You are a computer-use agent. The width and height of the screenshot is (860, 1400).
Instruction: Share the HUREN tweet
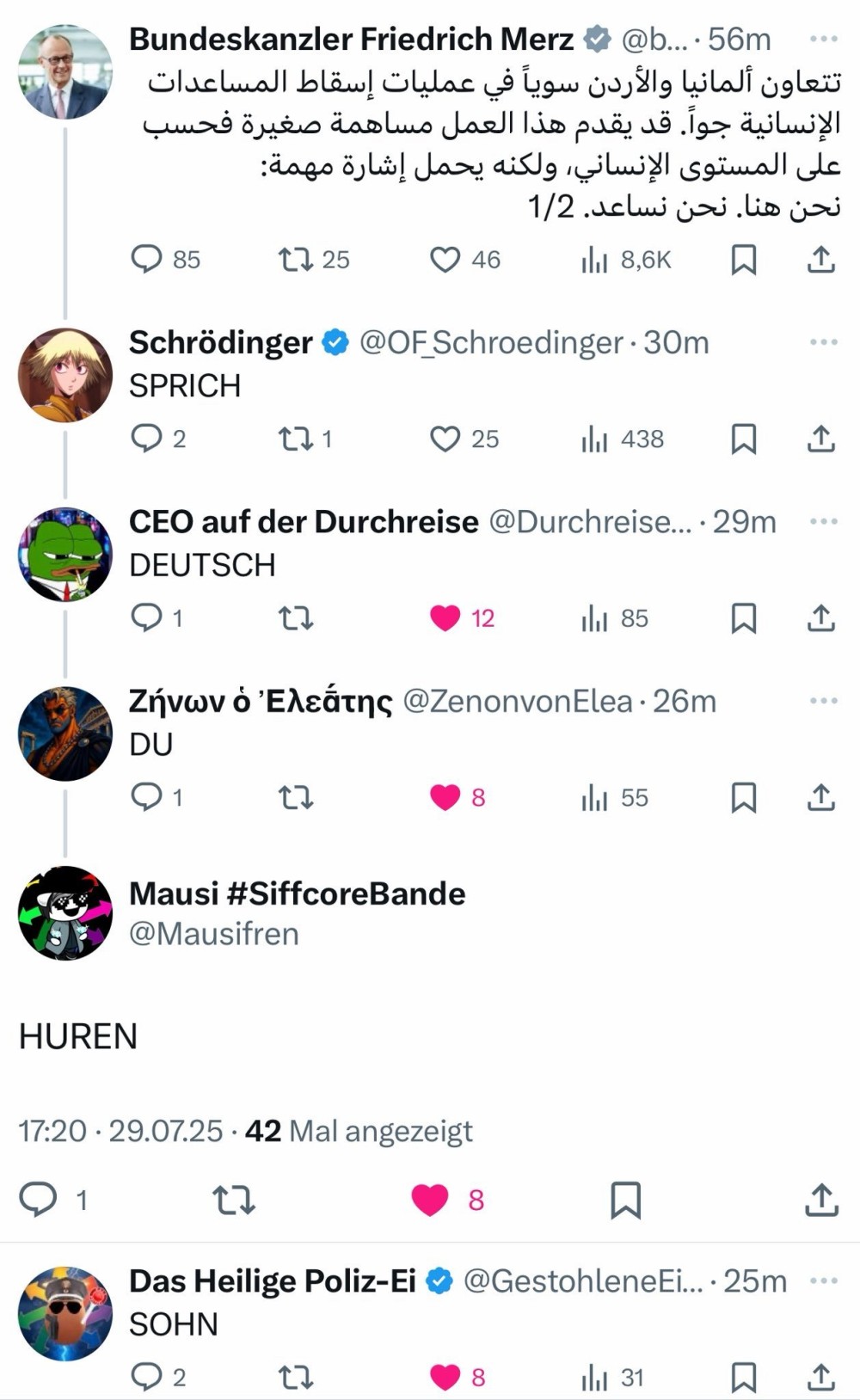[821, 1200]
